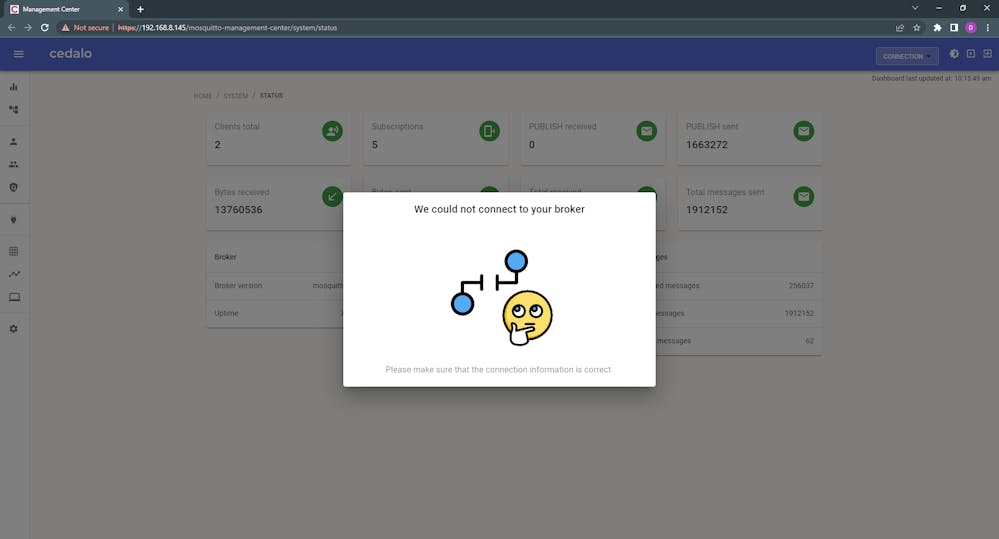Open the topic tree sidebar icon
Viewport: 999px width, 539px height.
click(x=14, y=109)
